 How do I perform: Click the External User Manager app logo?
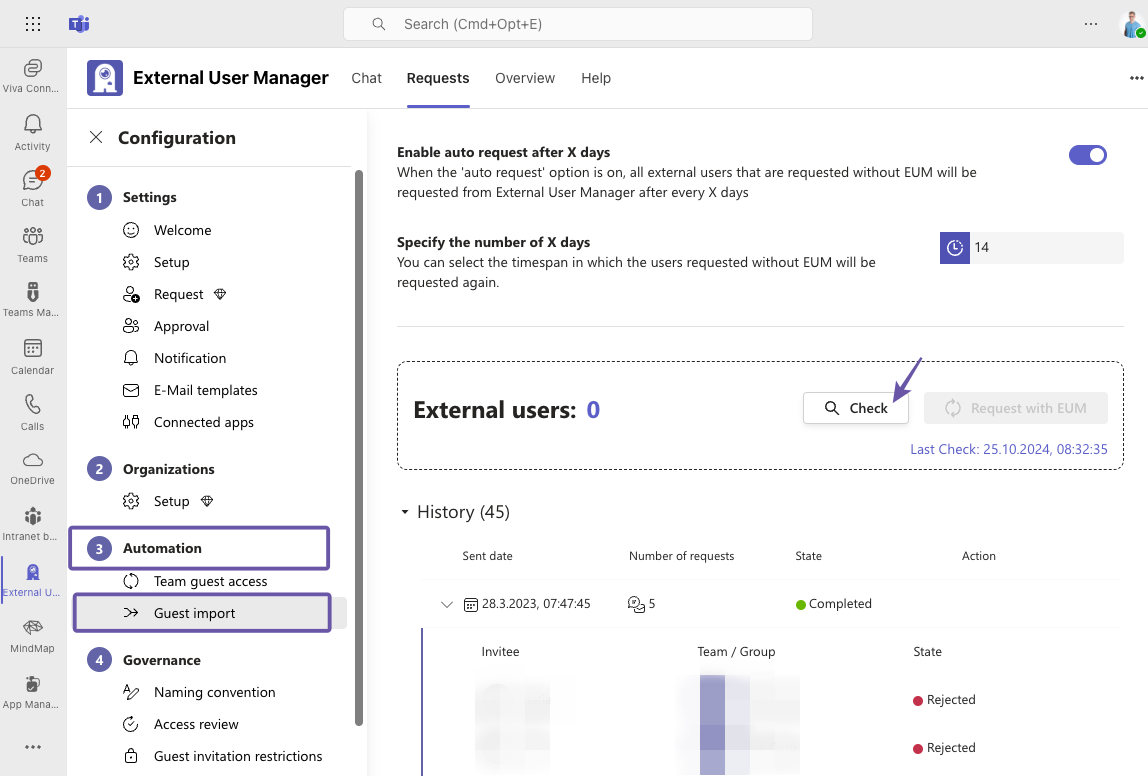click(x=105, y=78)
